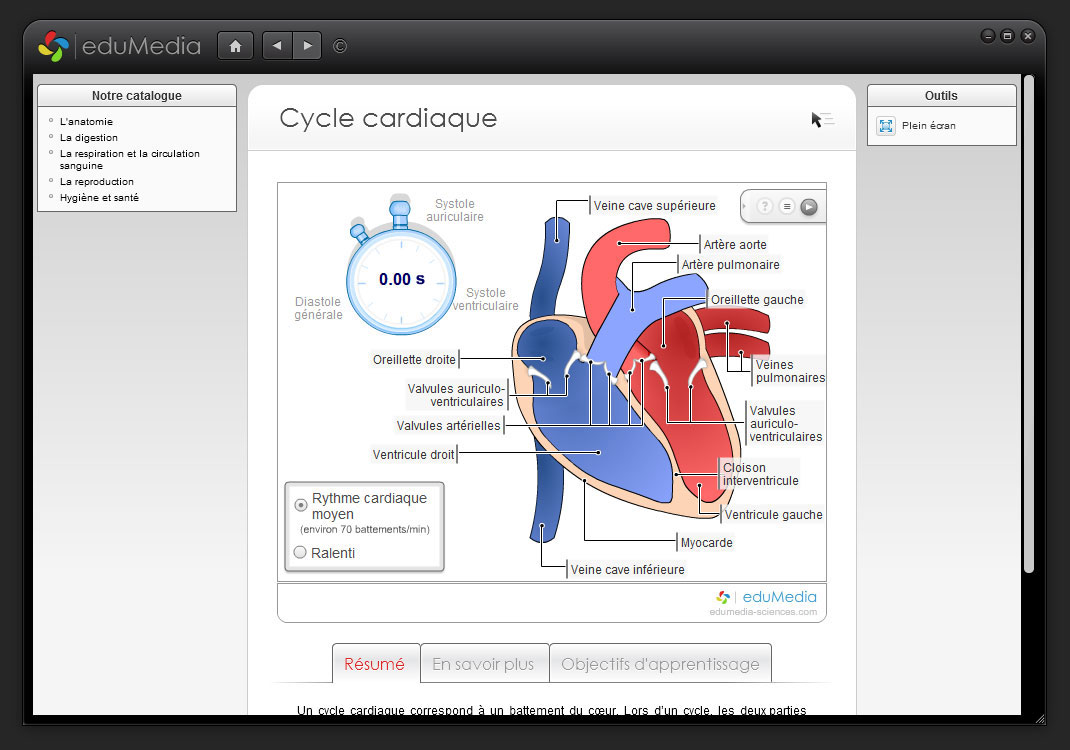The width and height of the screenshot is (1070, 750).
Task: Select the Ralenti radio button
Action: (300, 553)
